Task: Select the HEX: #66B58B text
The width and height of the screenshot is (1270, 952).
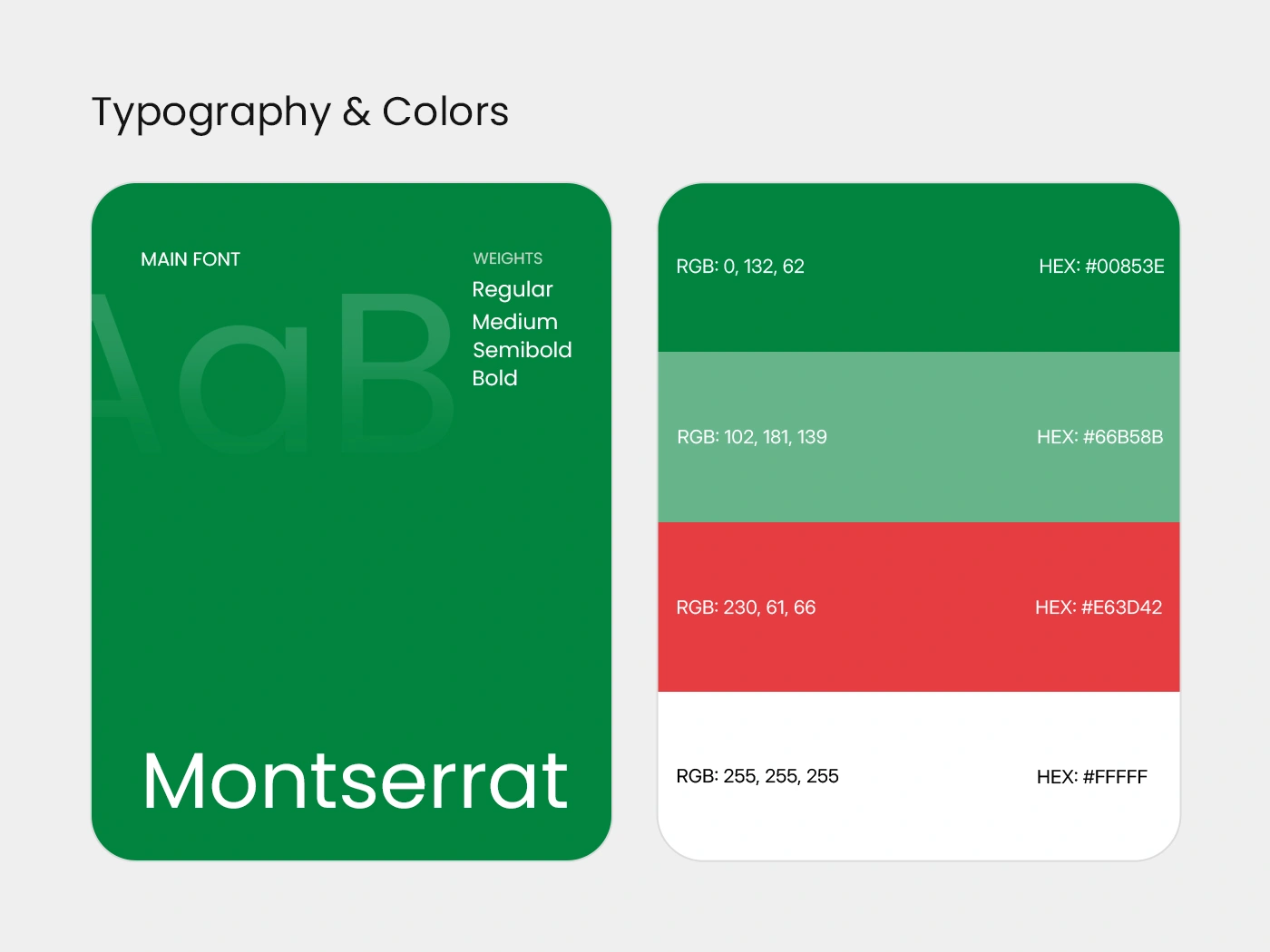Action: pos(1099,437)
